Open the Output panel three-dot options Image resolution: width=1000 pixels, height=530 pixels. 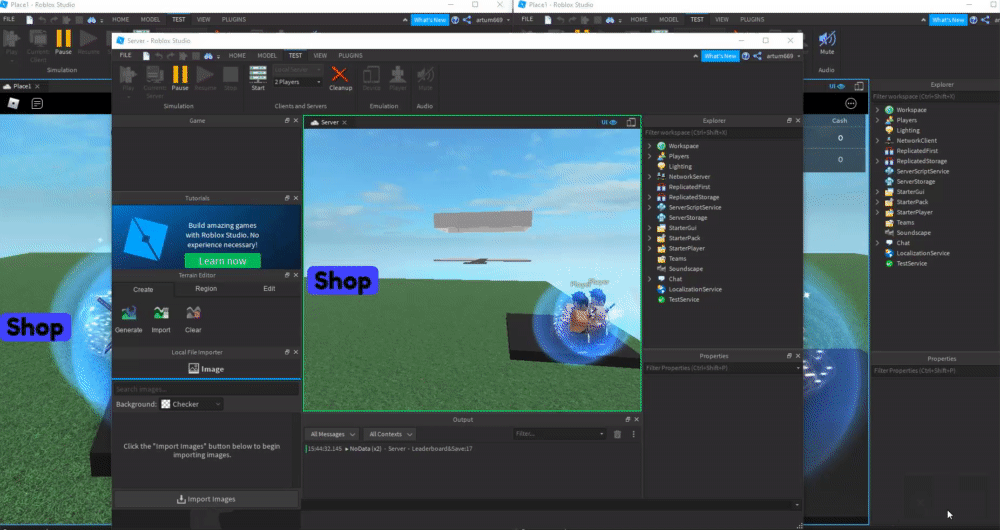[633, 434]
